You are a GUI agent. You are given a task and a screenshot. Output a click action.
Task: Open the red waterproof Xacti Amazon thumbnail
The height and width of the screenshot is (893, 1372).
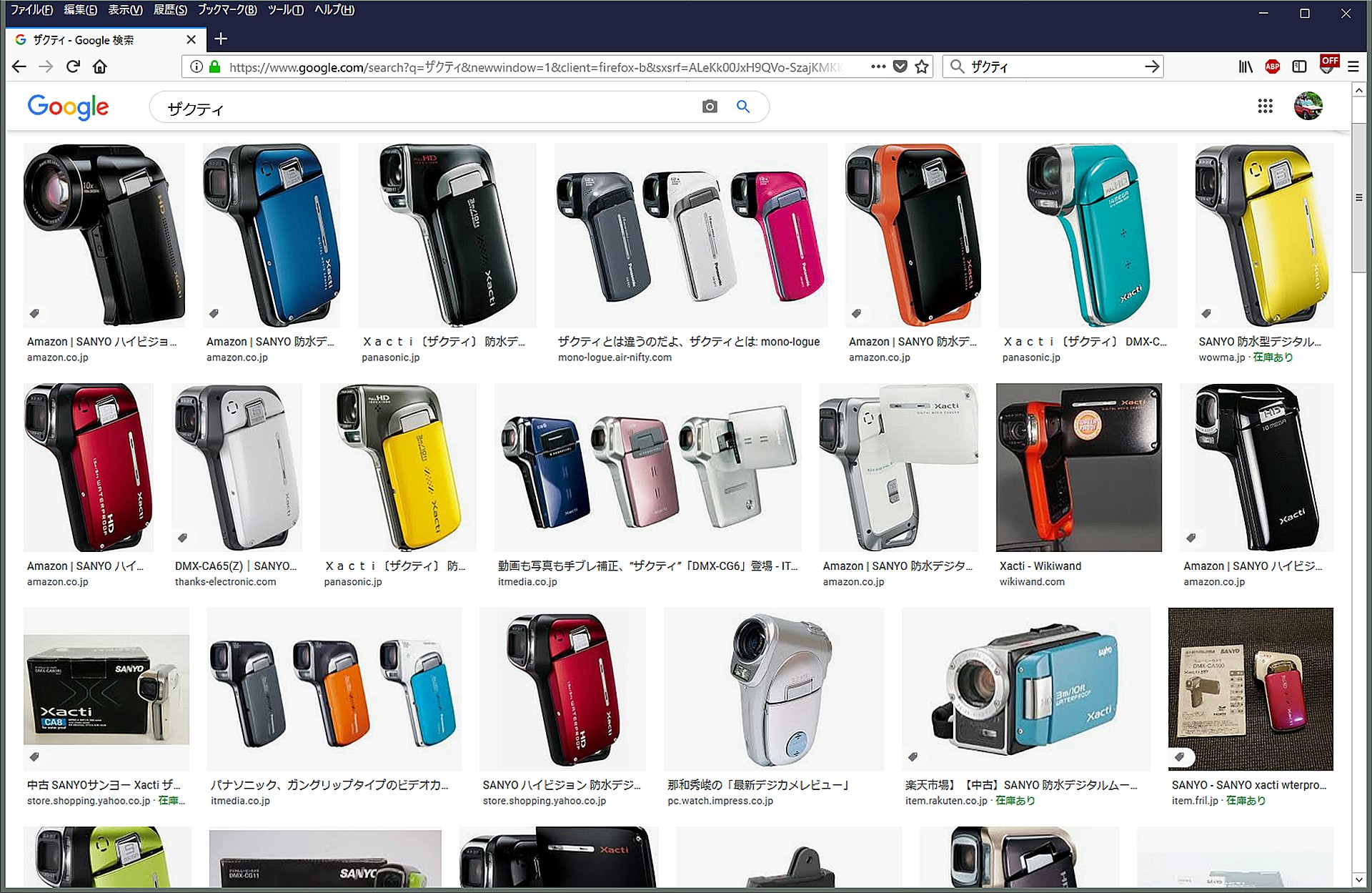pyautogui.click(x=89, y=468)
